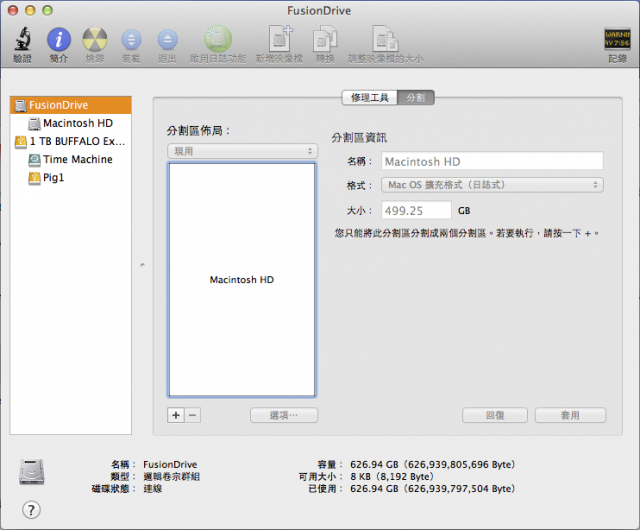The height and width of the screenshot is (530, 640).
Task: Click the 調整映像檔的大小 (Resize Image) icon
Action: point(385,39)
